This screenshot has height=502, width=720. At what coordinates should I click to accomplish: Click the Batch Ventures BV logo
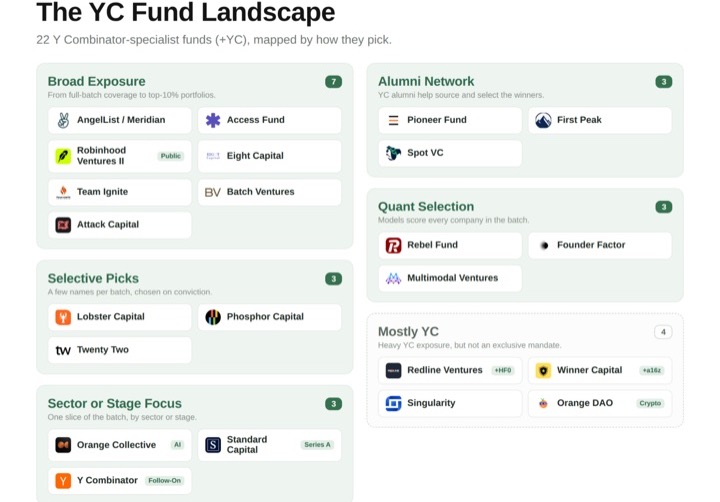[x=213, y=192]
